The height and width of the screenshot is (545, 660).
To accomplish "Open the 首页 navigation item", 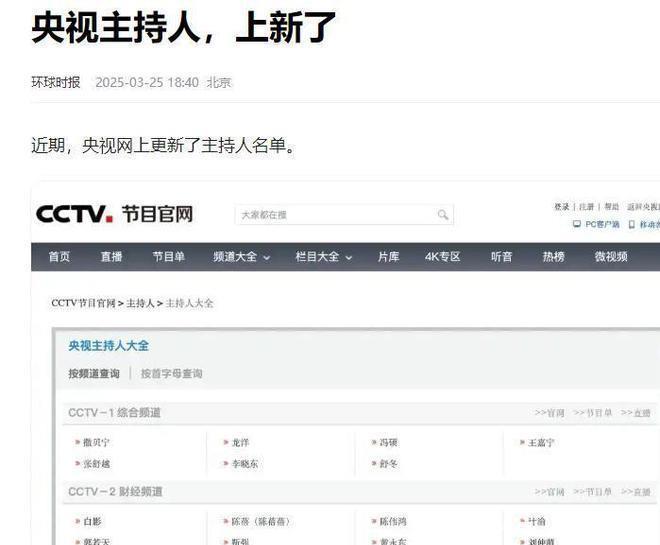I will tap(60, 257).
